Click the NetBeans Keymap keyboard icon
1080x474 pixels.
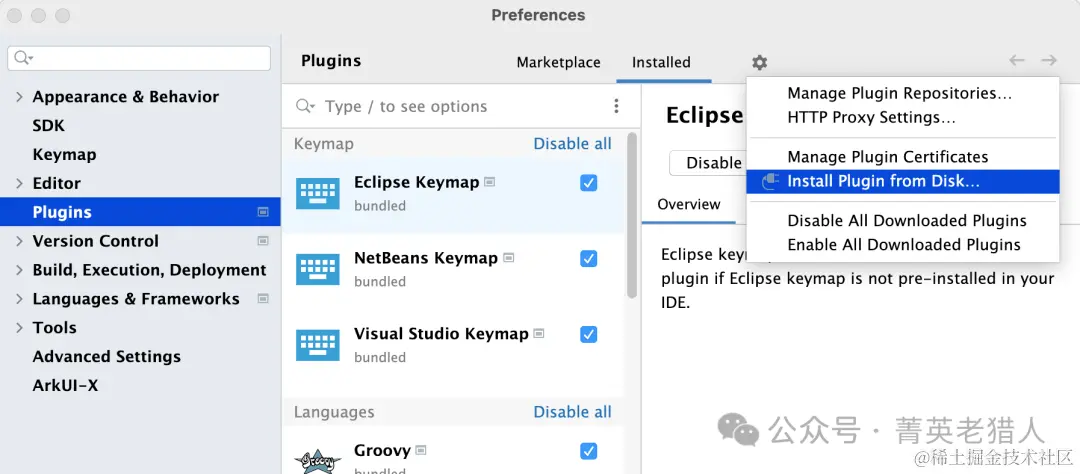[318, 269]
